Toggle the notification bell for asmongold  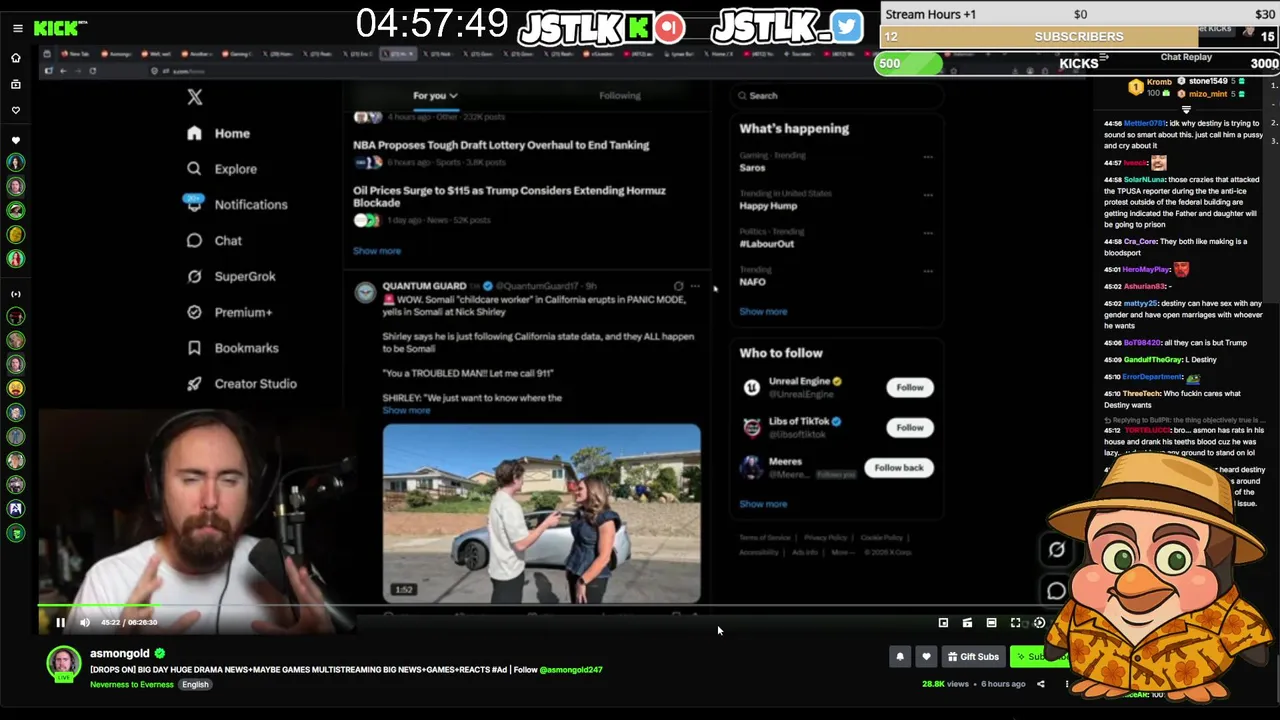coord(900,657)
